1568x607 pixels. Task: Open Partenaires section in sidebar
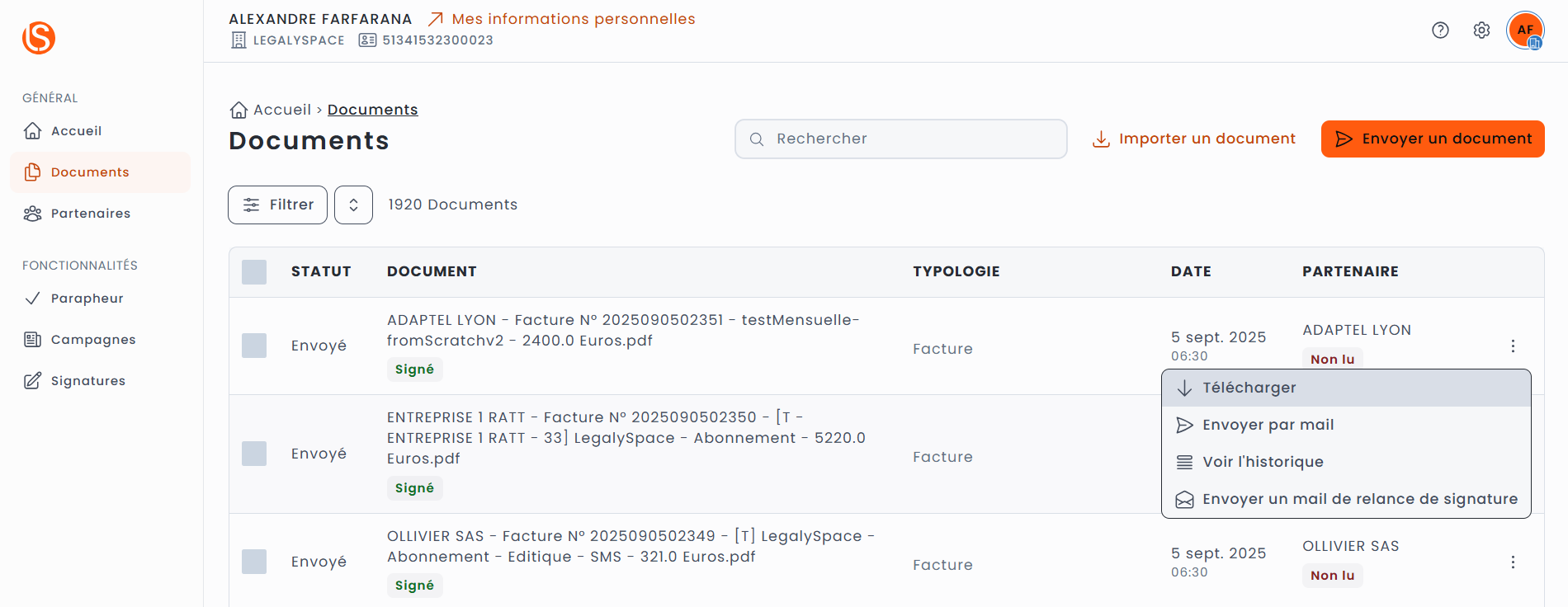coord(90,214)
